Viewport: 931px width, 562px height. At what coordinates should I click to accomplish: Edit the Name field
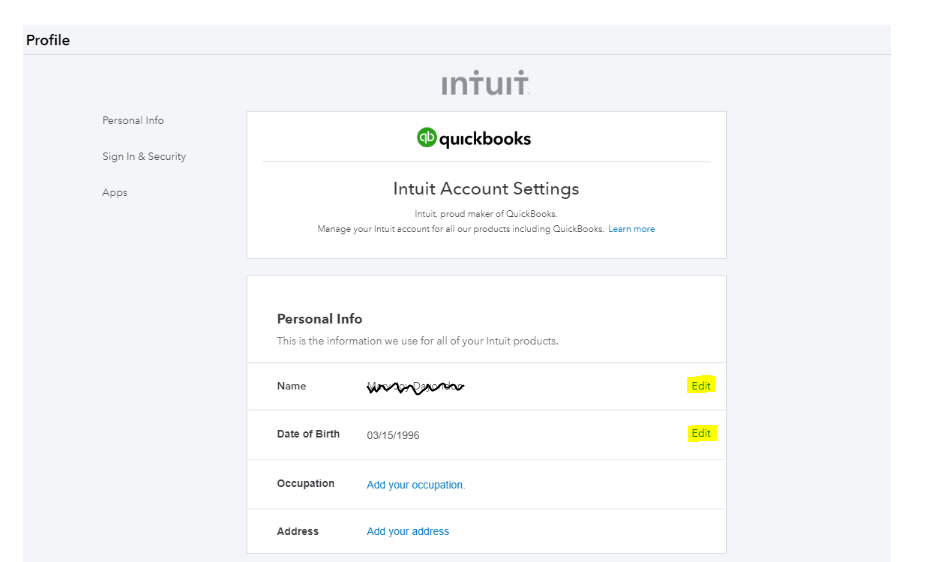(x=701, y=386)
